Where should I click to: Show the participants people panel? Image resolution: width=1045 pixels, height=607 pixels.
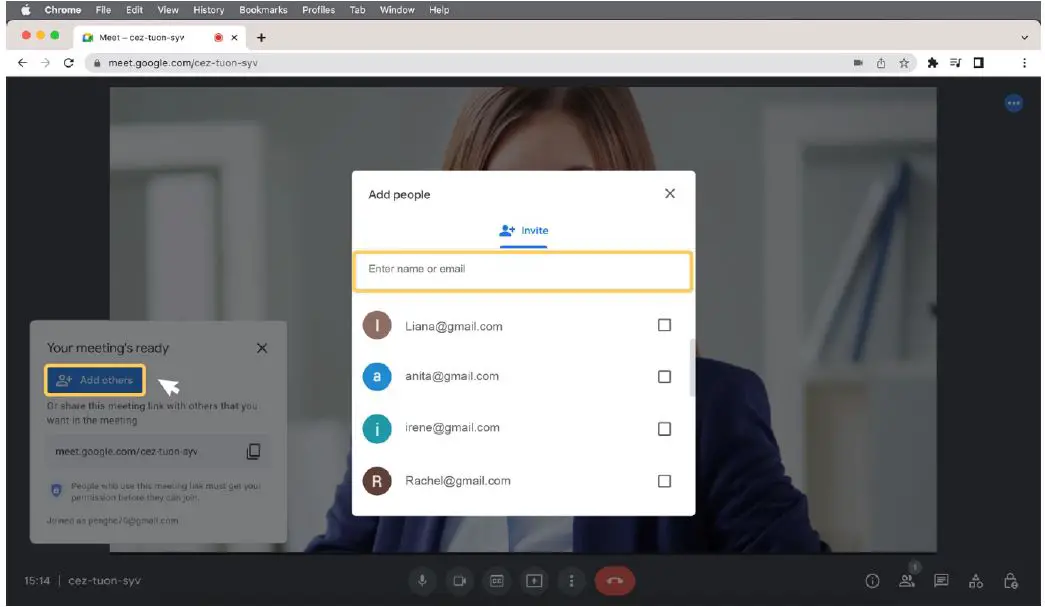point(907,581)
